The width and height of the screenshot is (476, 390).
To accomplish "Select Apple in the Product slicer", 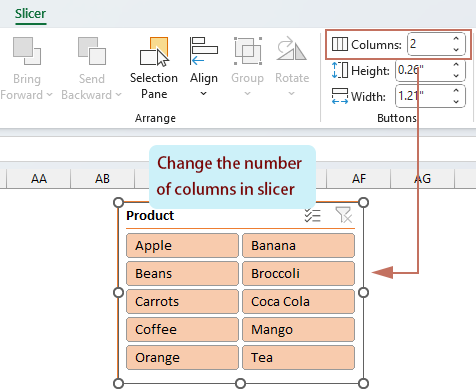I will (x=182, y=246).
